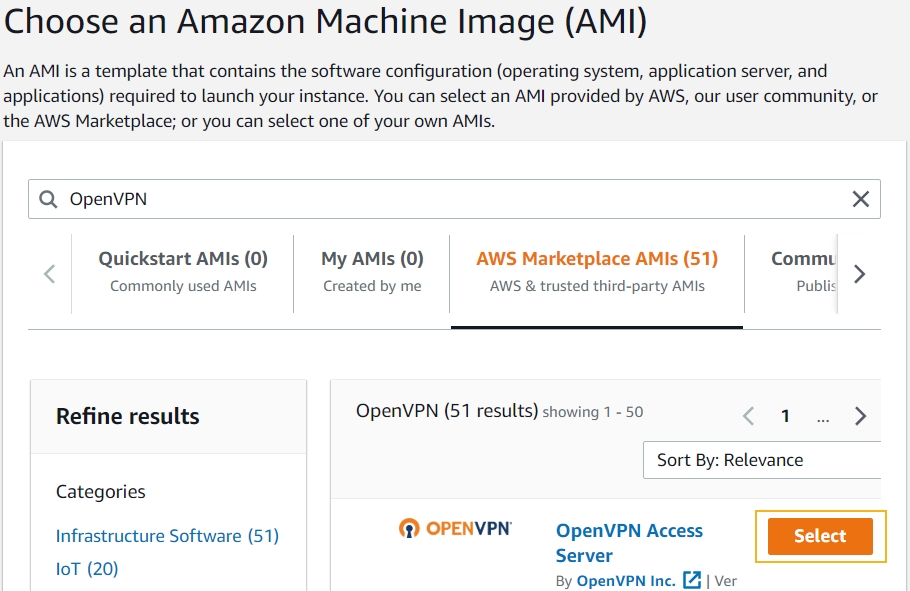Select the AWS Marketplace AMIs tab
The width and height of the screenshot is (910, 591).
[597, 273]
